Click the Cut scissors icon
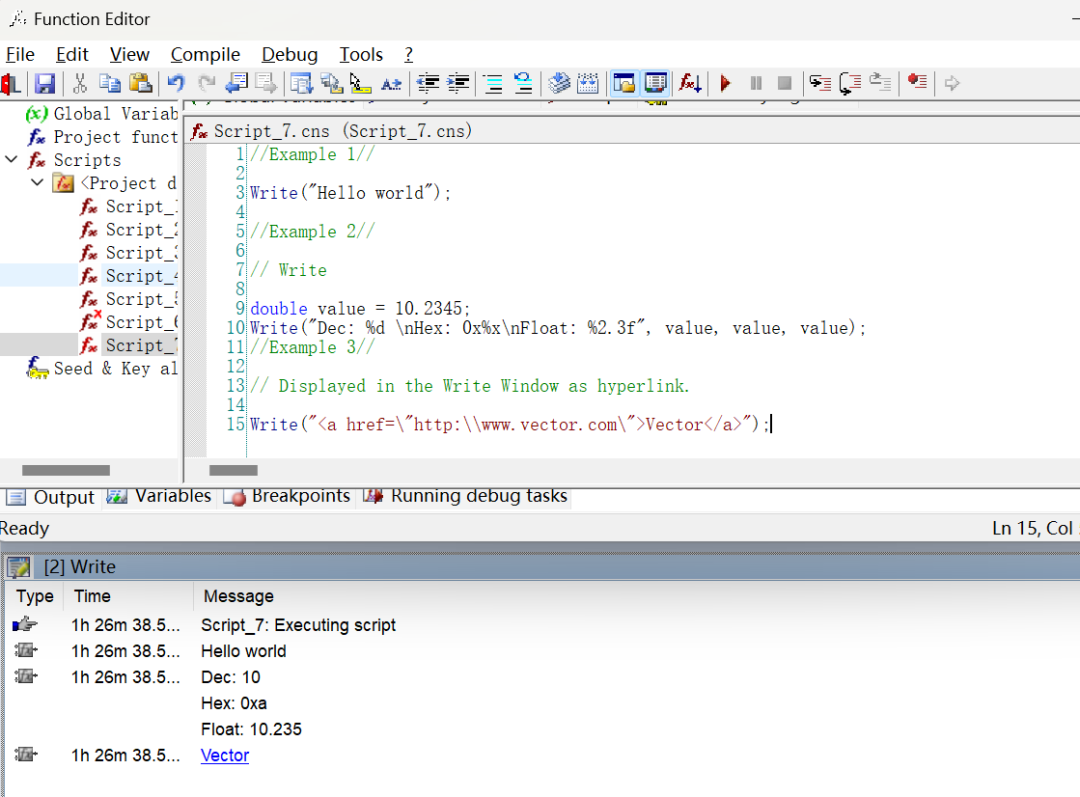1080x797 pixels. click(x=80, y=84)
